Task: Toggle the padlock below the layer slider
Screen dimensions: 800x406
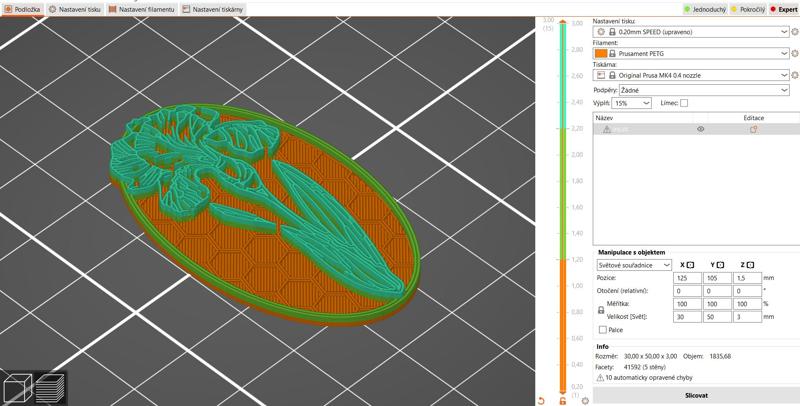Action: [562, 401]
